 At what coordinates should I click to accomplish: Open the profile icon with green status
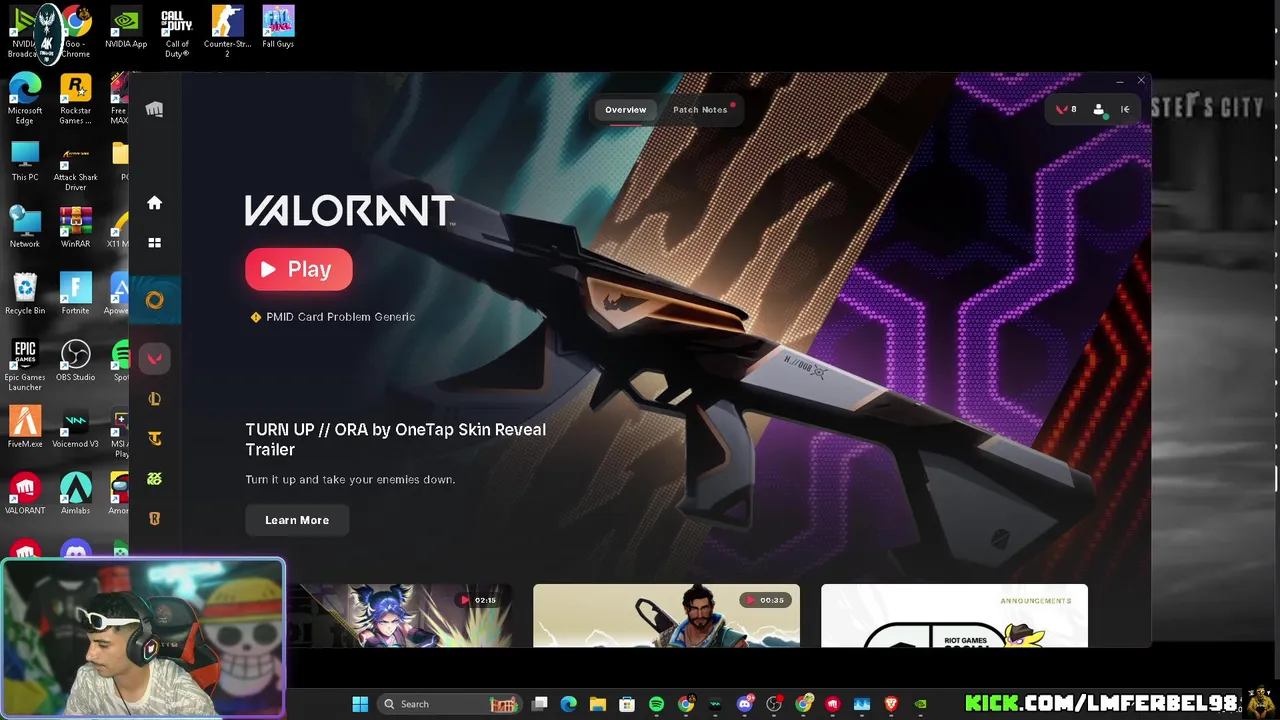1099,110
